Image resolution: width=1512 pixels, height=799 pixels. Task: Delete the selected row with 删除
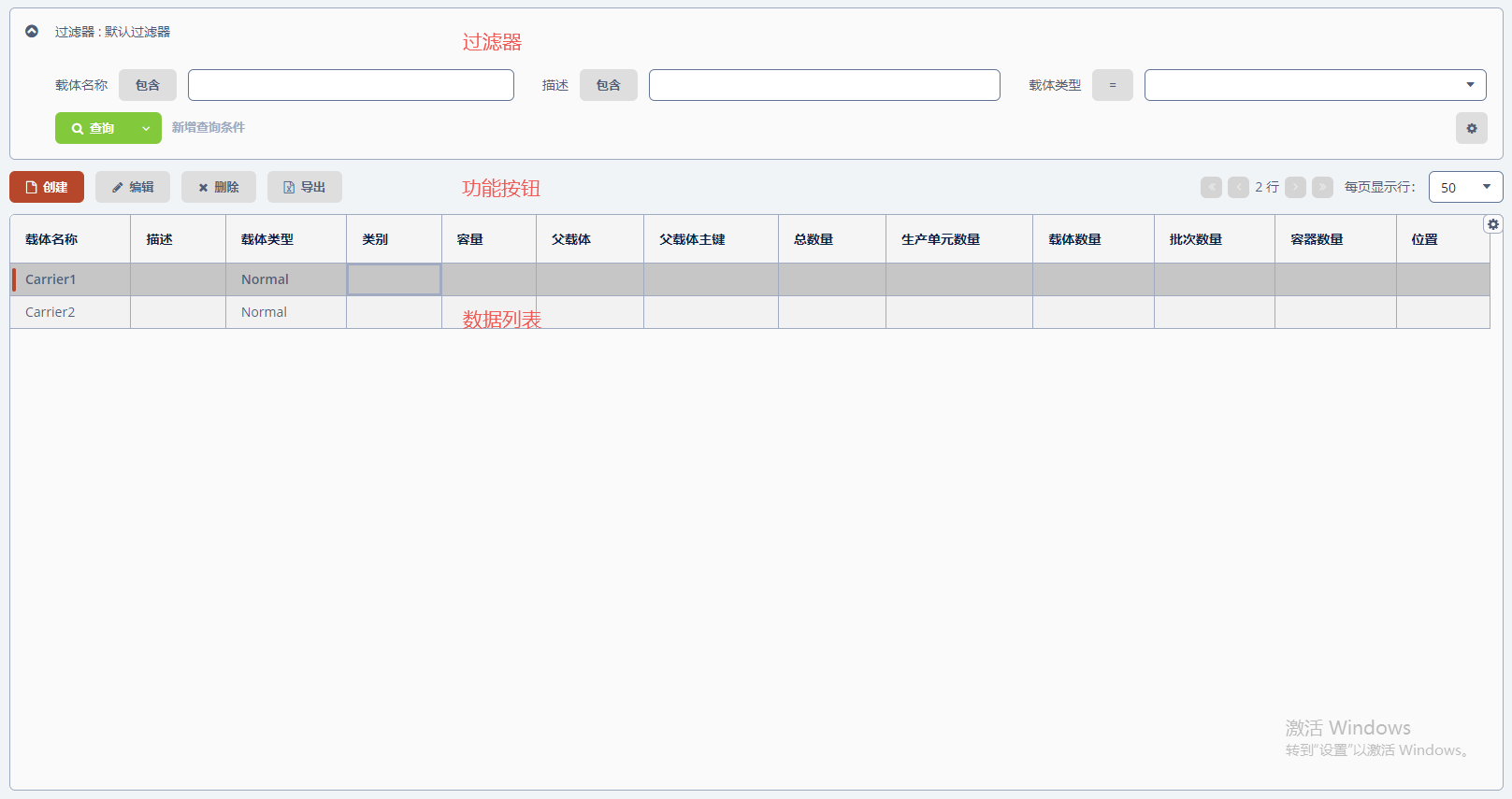click(219, 187)
